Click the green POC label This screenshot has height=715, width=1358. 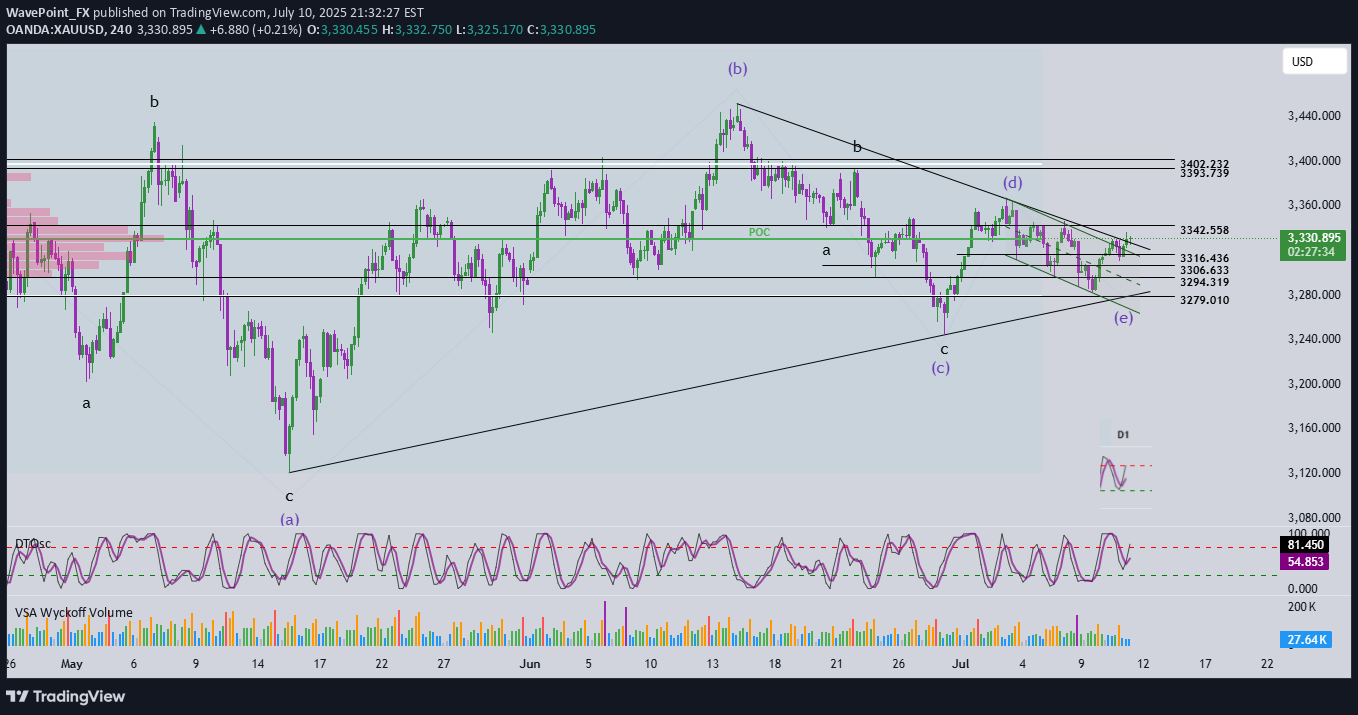click(x=760, y=232)
